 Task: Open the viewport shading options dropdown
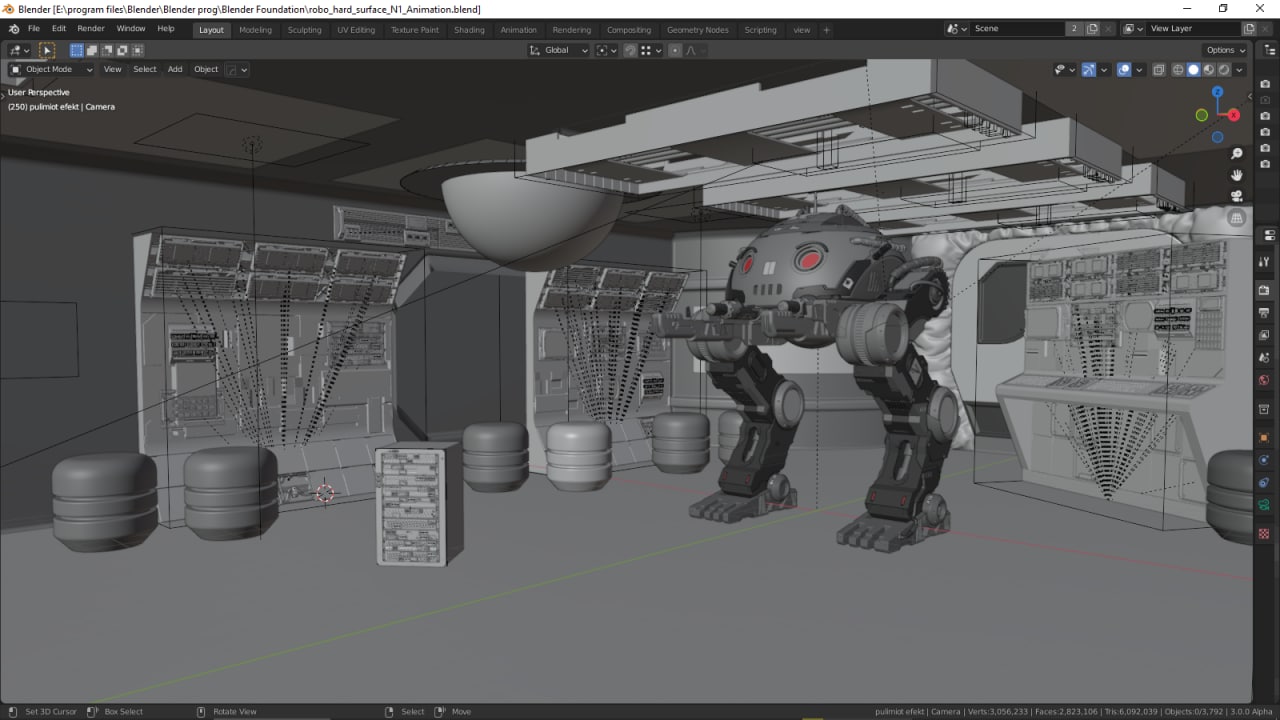pos(1240,70)
